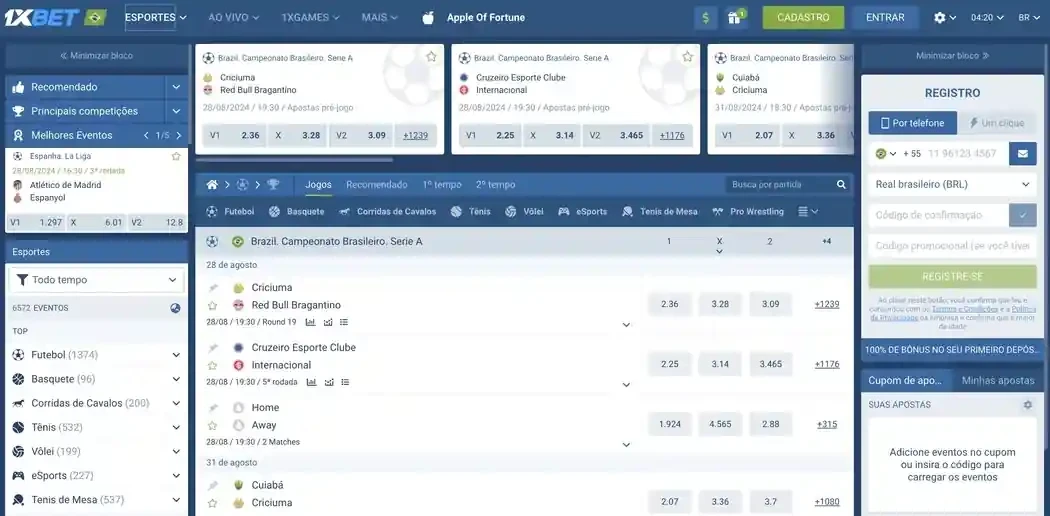1050x516 pixels.
Task: Click Minimizar bloco on left panel
Action: (x=96, y=56)
